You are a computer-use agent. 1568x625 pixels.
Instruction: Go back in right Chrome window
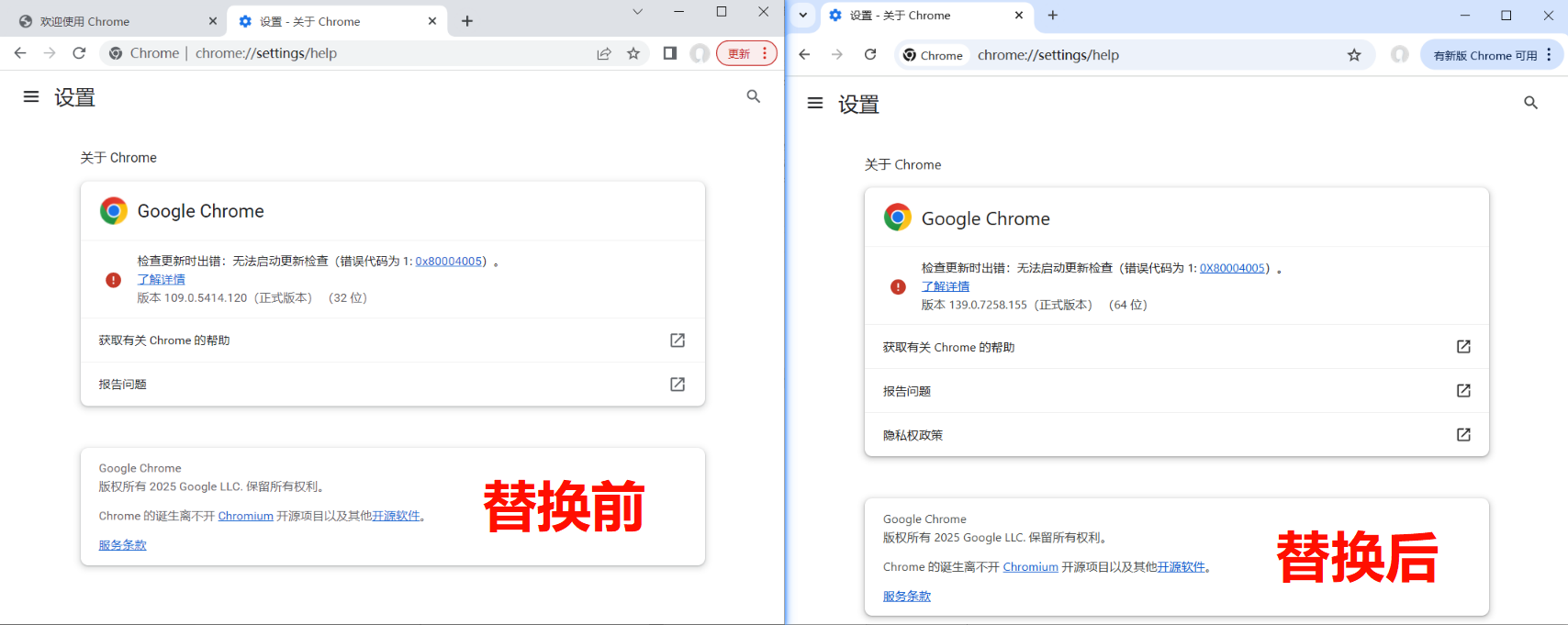[804, 55]
